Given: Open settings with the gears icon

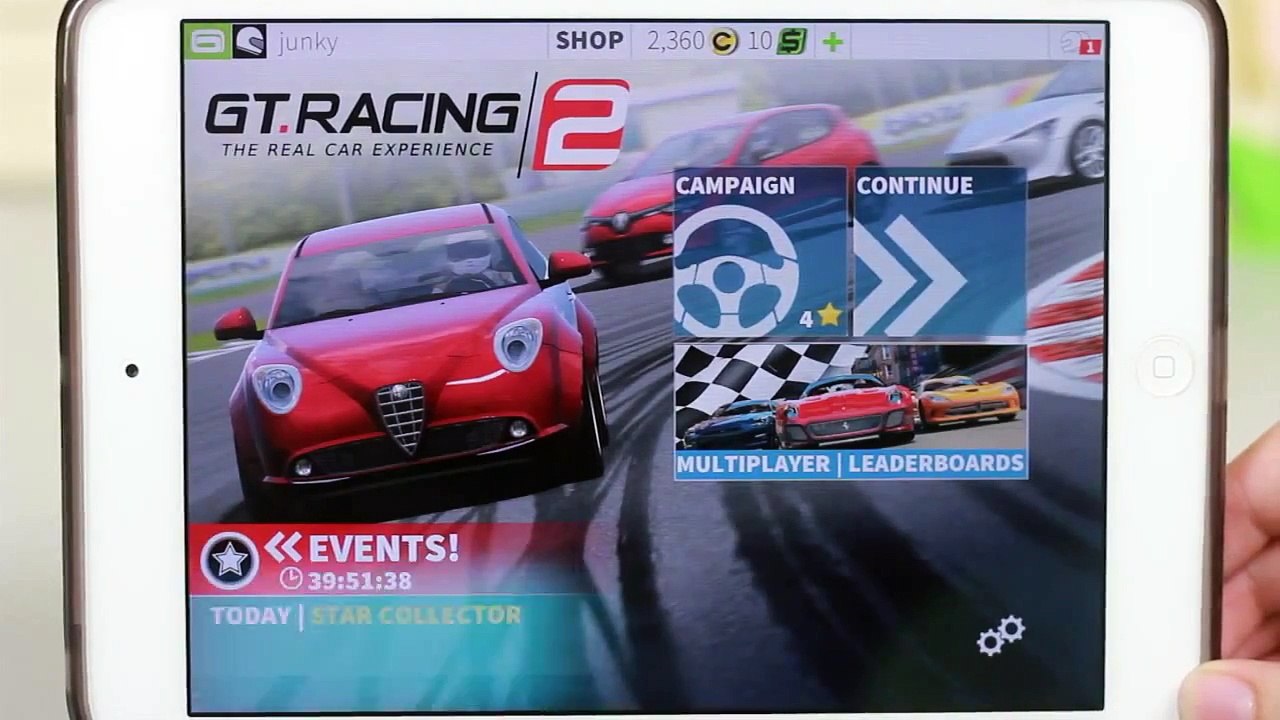Looking at the screenshot, I should pos(1001,635).
